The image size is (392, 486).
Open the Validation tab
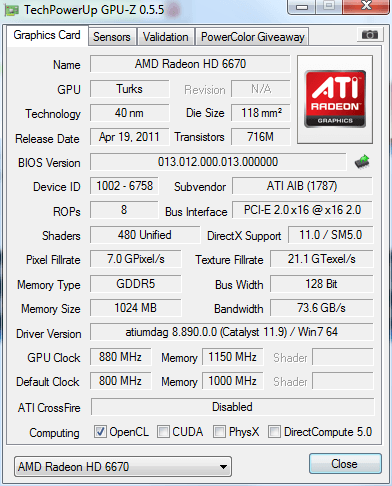tap(166, 37)
